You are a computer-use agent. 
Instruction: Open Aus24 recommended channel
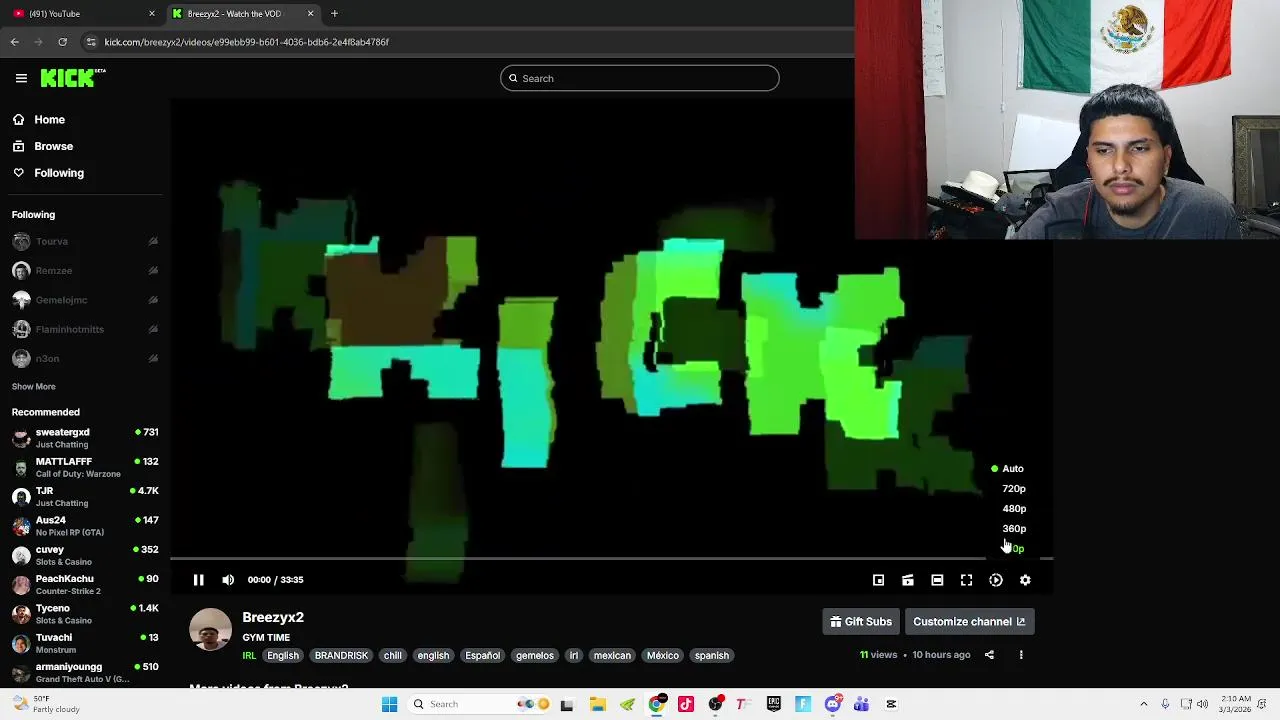[x=85, y=526]
